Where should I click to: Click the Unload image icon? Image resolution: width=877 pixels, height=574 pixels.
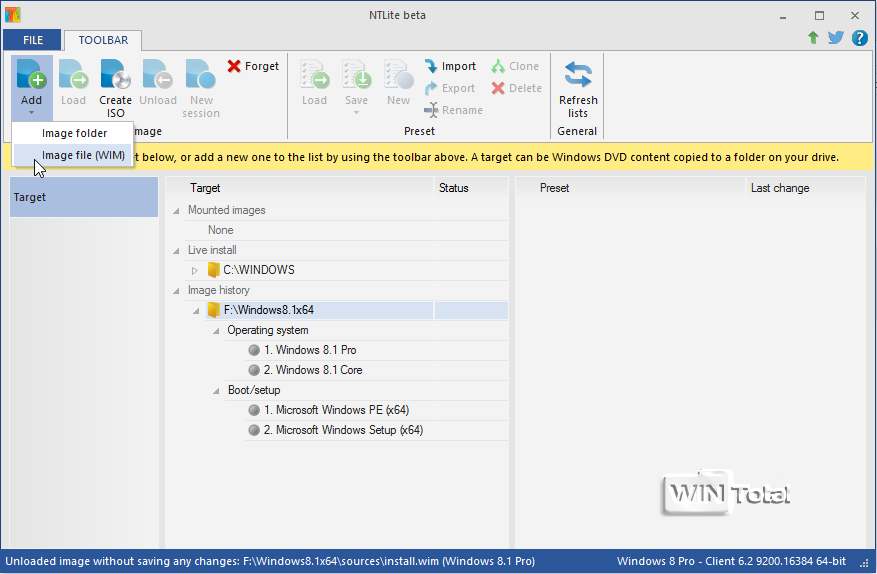[158, 74]
